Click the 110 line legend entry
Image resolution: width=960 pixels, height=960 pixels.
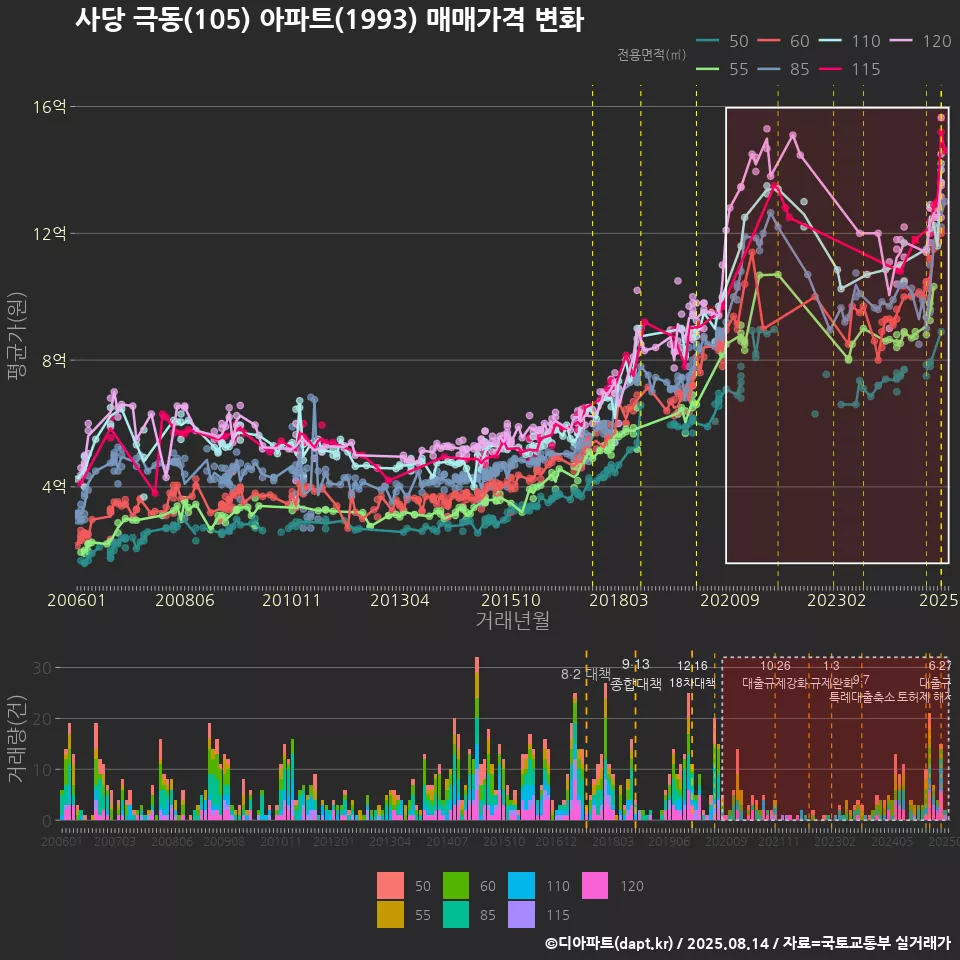point(850,41)
